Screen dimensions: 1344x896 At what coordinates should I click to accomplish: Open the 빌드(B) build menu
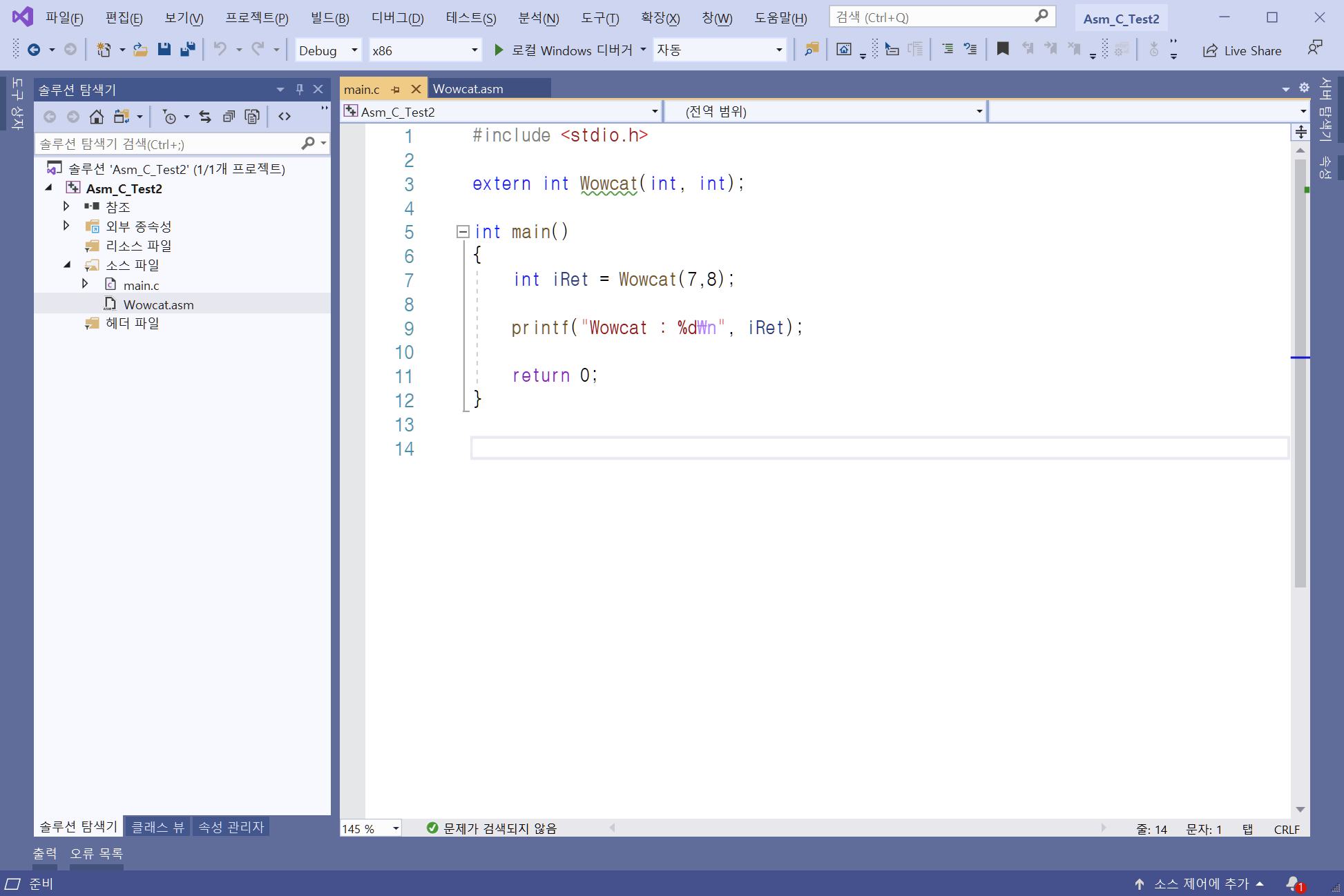[x=329, y=18]
